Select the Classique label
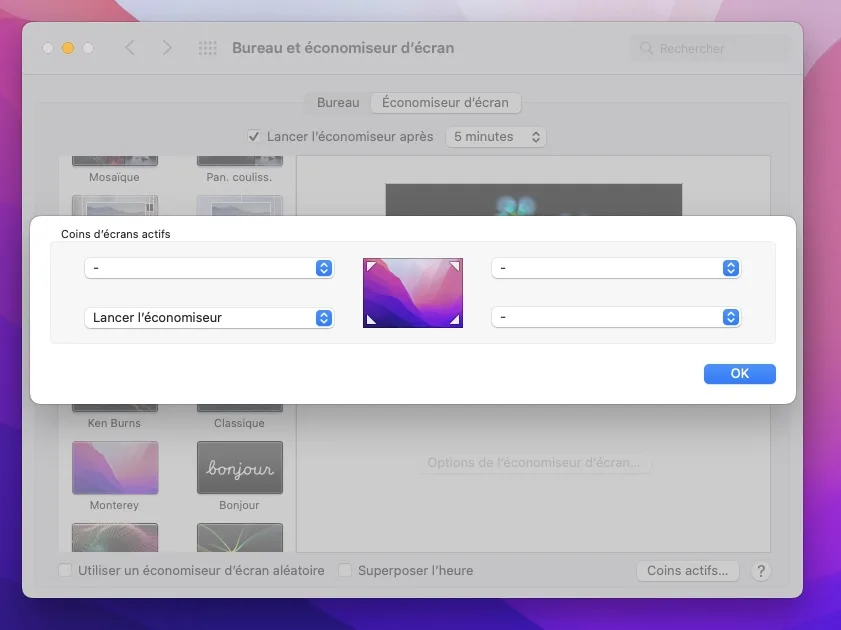 (x=239, y=423)
